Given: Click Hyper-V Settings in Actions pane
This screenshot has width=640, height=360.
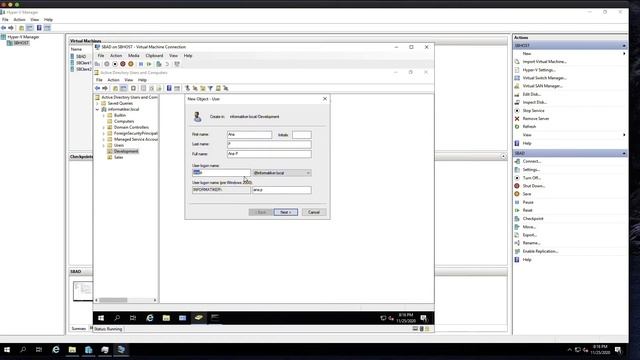Looking at the screenshot, I should pos(539,70).
